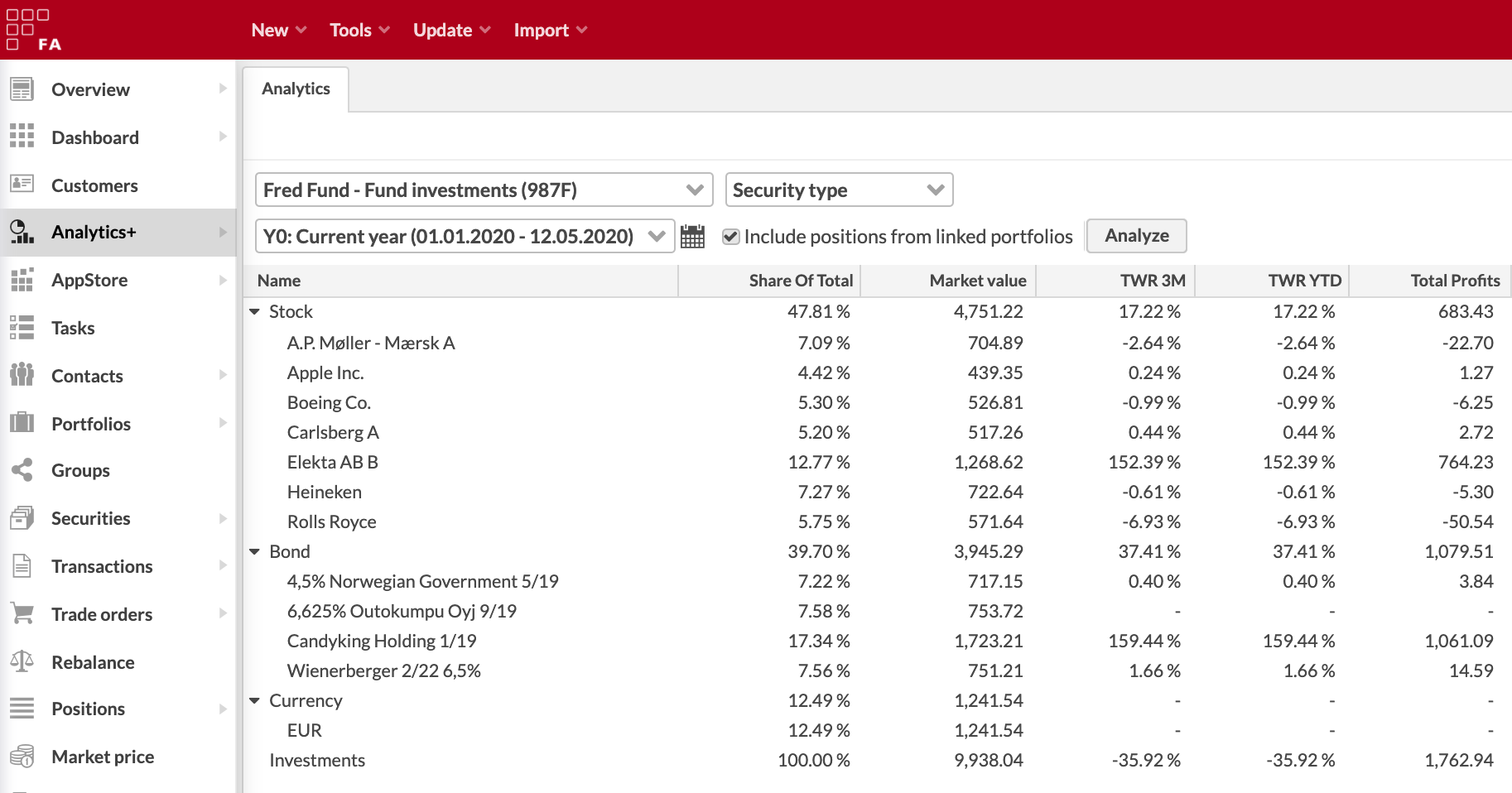The height and width of the screenshot is (793, 1512).
Task: Open the Y0 Current year period dropdown
Action: 465,237
